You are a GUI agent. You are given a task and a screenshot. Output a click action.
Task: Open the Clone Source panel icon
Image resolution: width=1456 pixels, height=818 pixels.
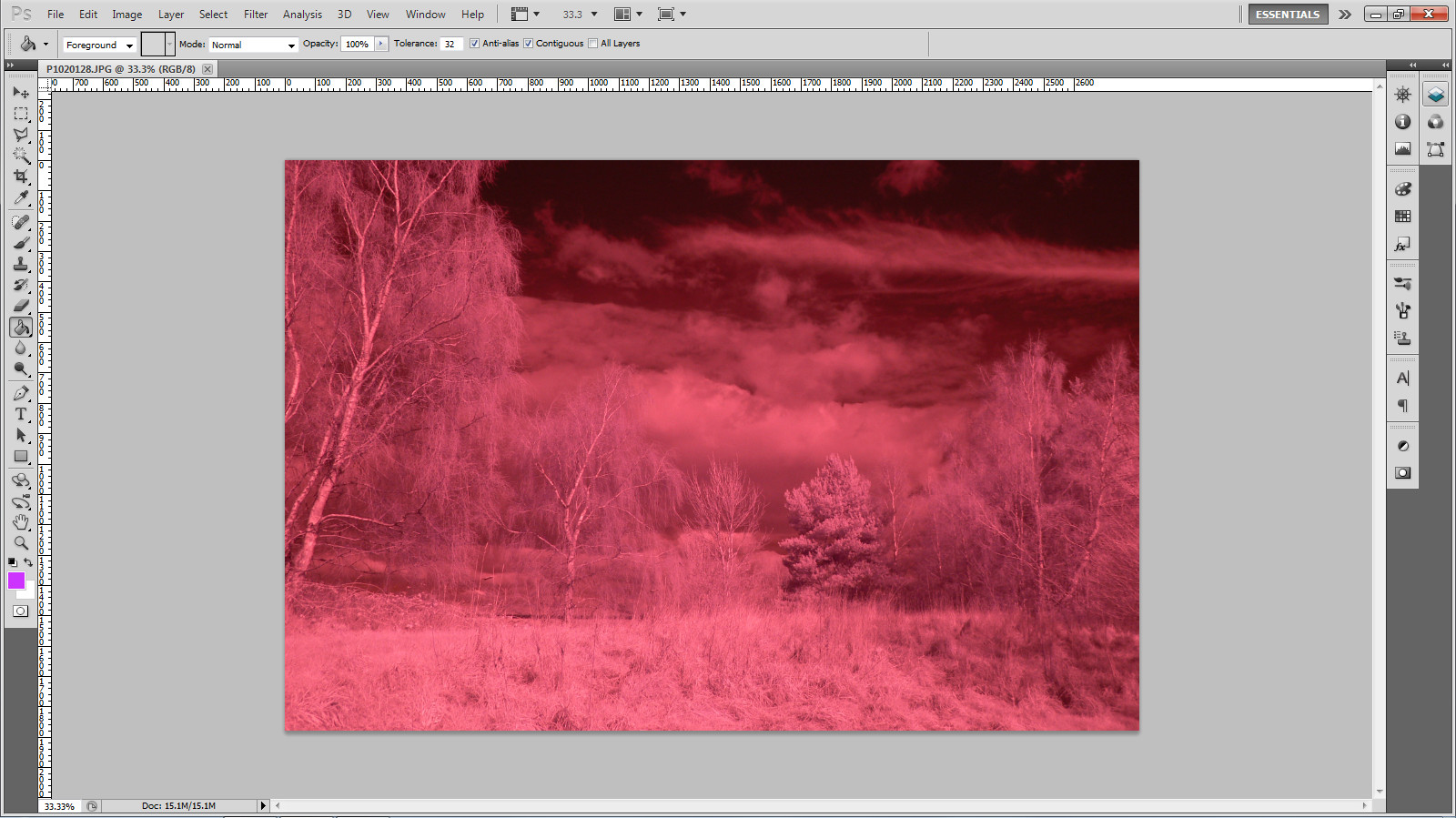pyautogui.click(x=1403, y=338)
